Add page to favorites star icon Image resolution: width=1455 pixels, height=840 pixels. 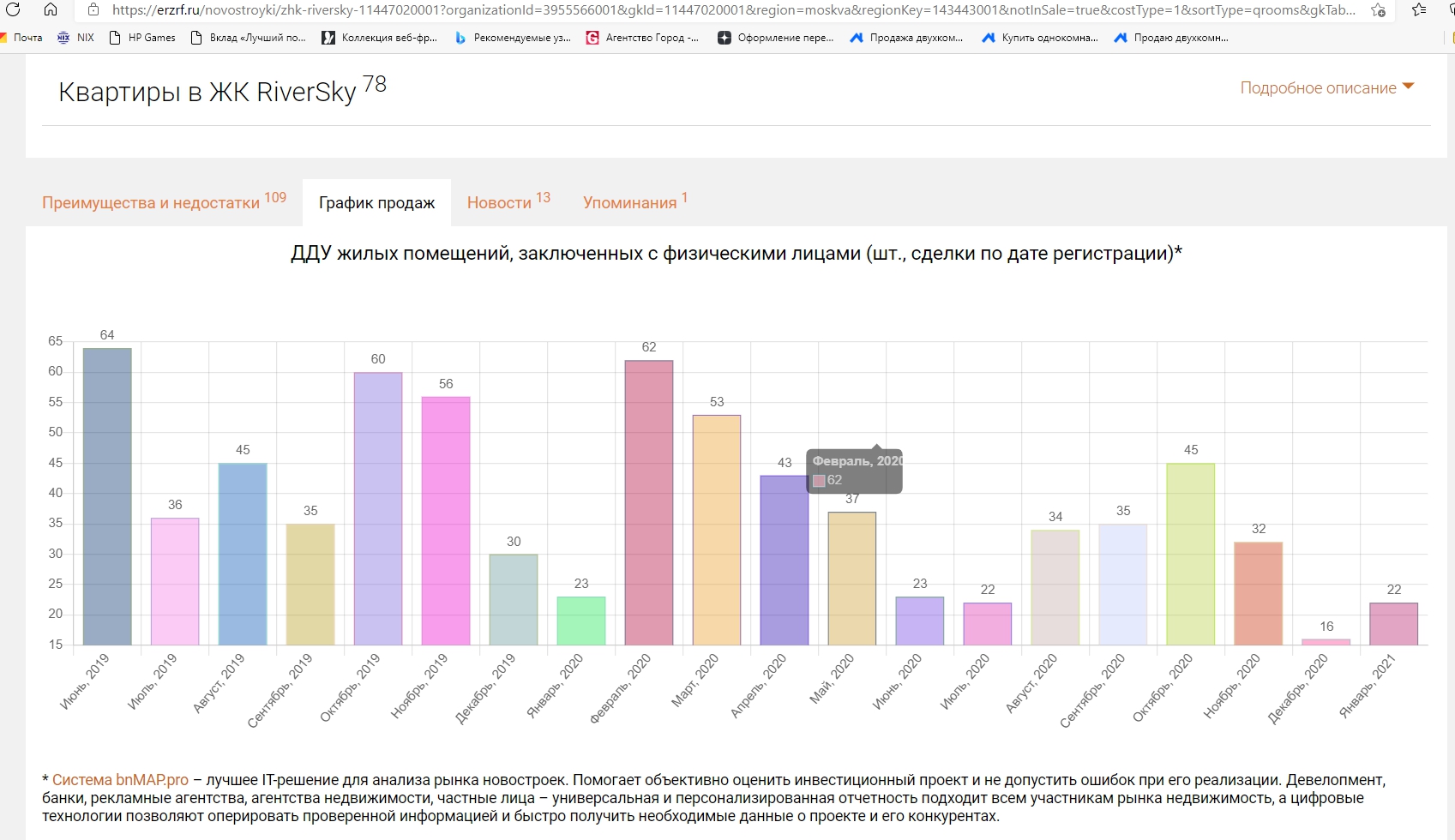point(1378,10)
